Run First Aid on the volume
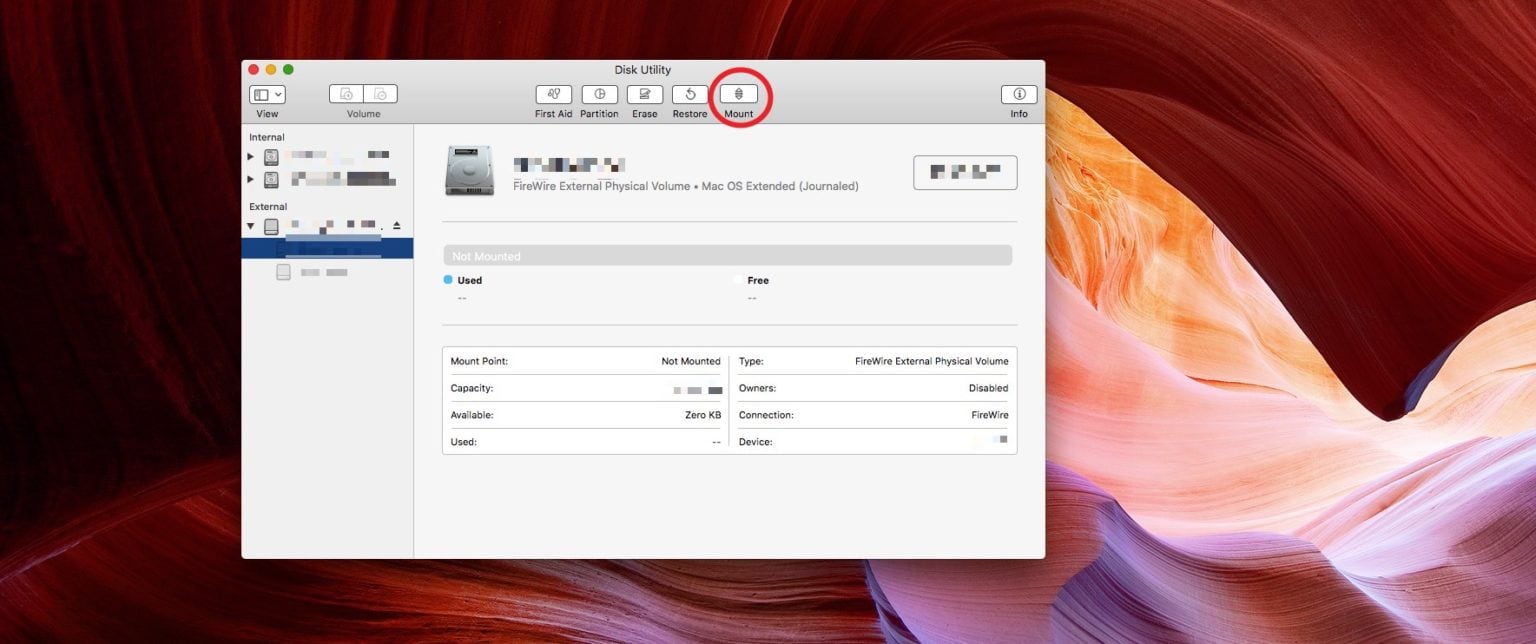 tap(553, 94)
